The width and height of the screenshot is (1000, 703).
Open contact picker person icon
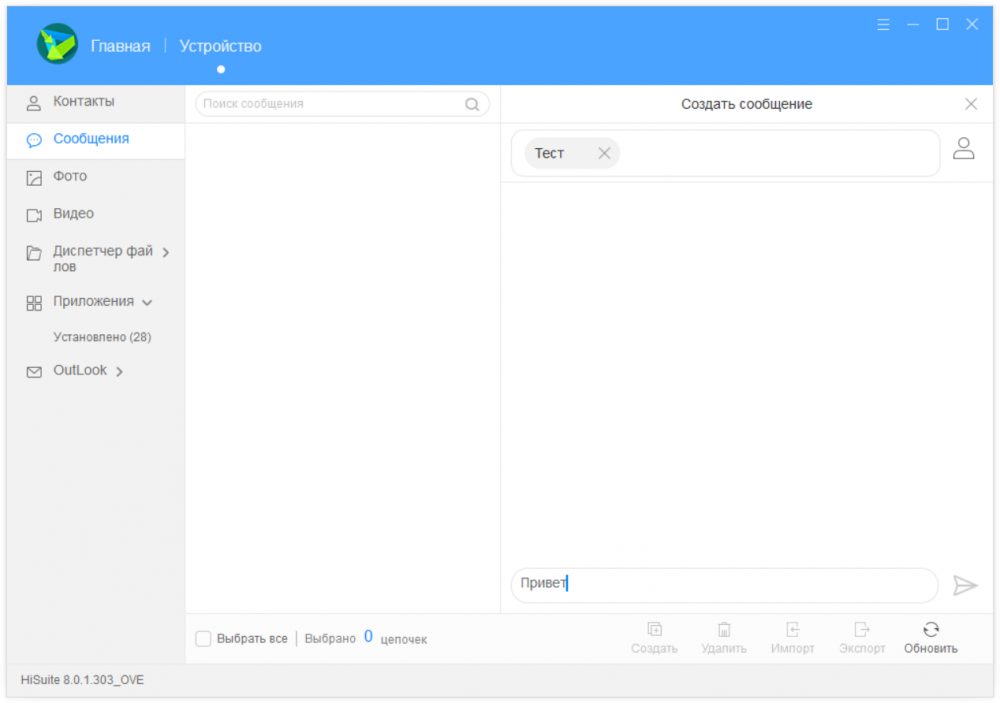coord(963,149)
